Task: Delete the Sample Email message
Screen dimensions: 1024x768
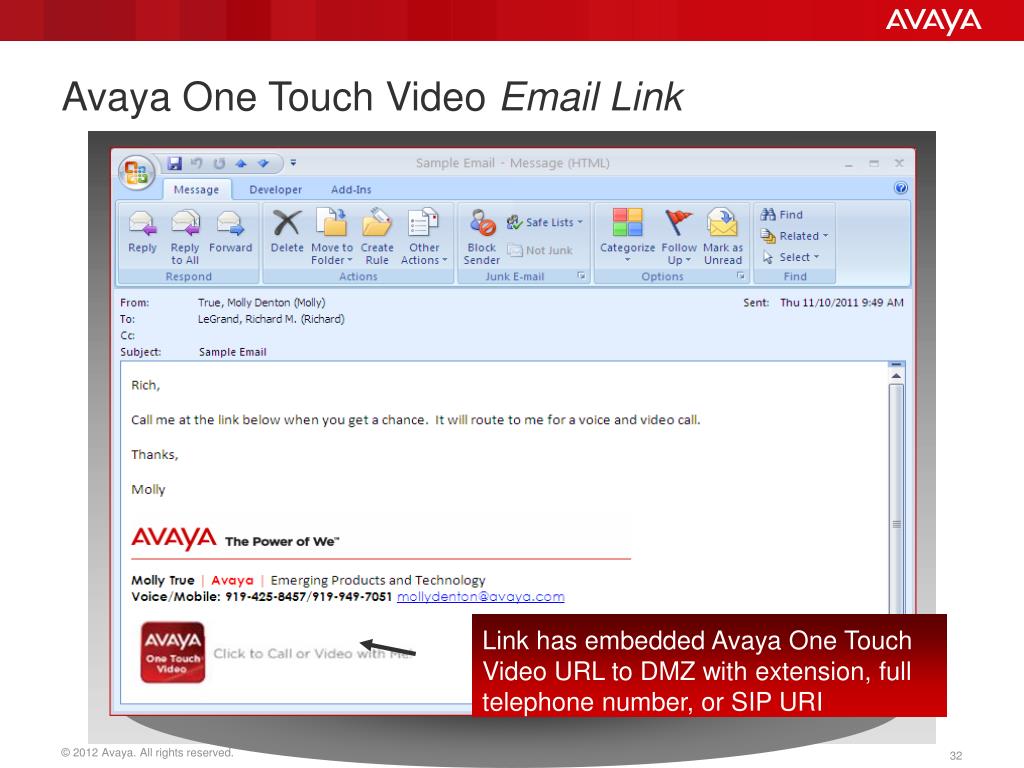Action: pos(287,231)
